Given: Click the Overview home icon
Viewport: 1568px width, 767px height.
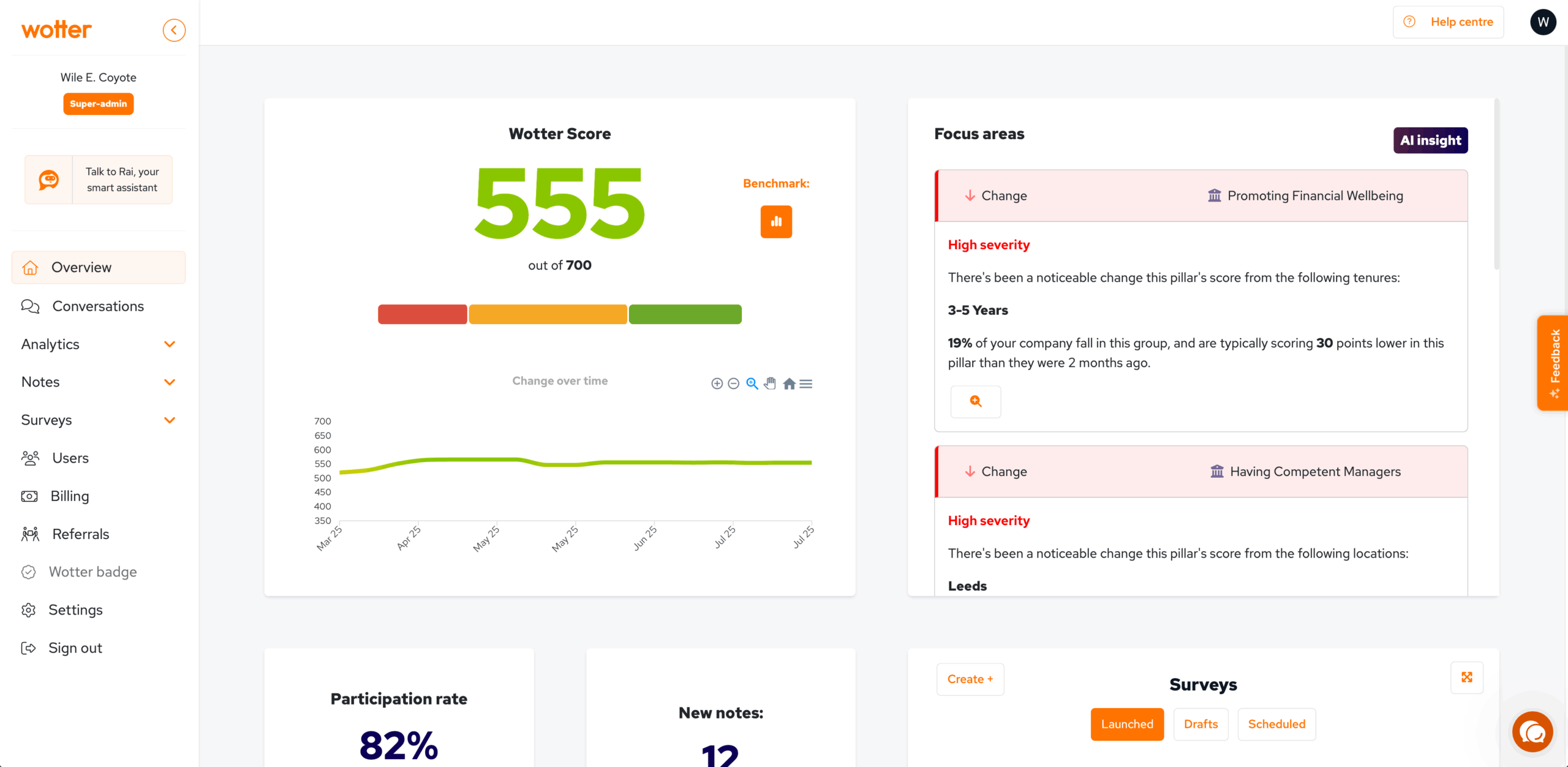Looking at the screenshot, I should pyautogui.click(x=30, y=268).
